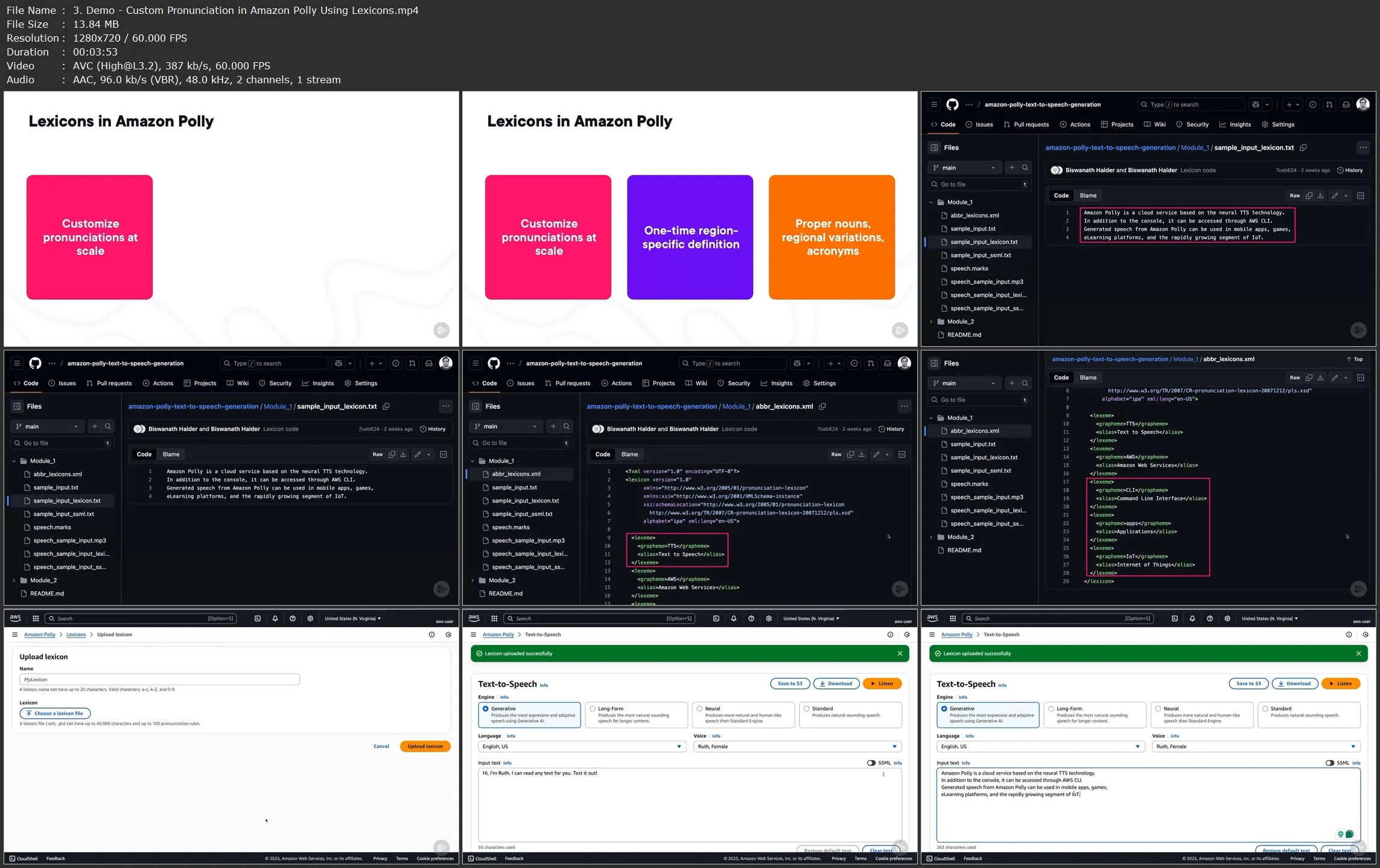Open Voice dropdown in bottom-right AWS frame
The height and width of the screenshot is (868, 1380).
pos(1256,747)
